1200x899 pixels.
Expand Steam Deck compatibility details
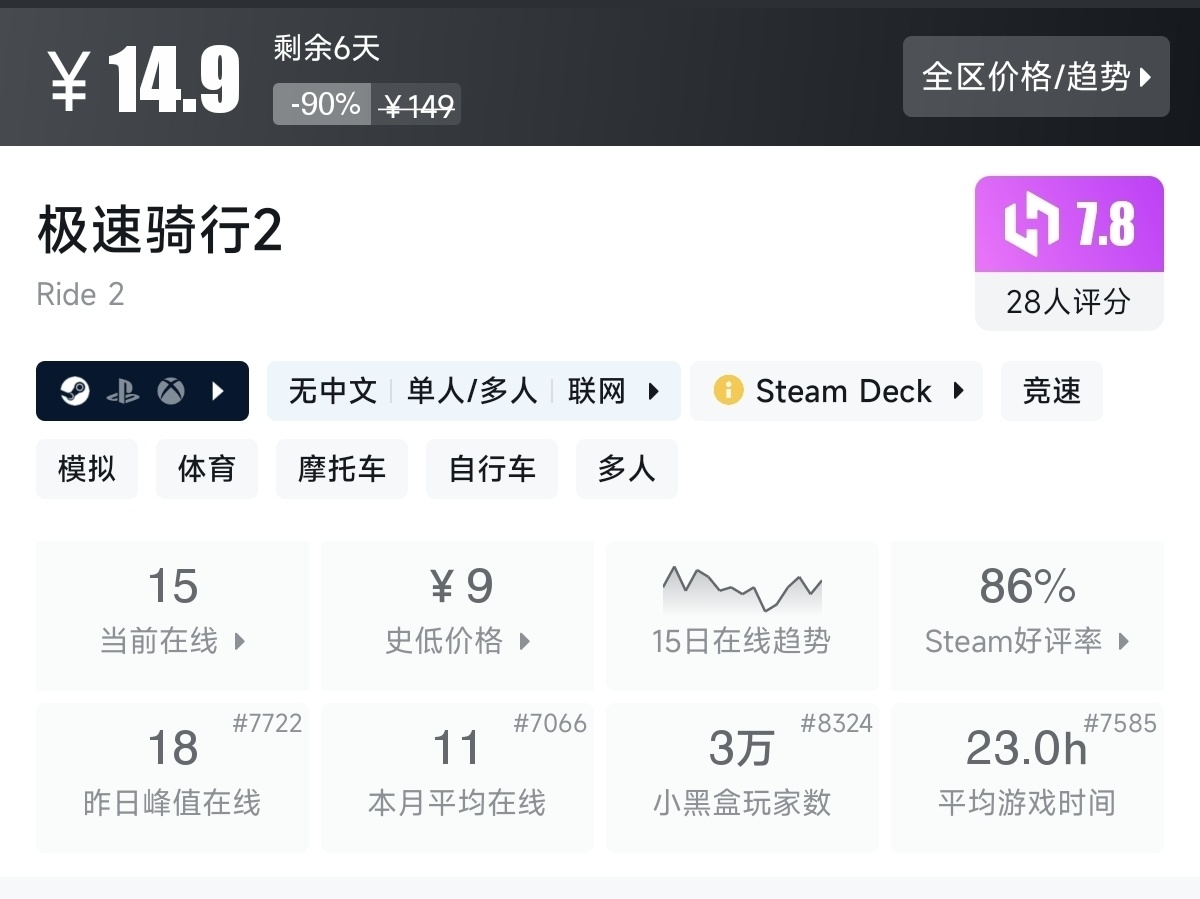pos(836,391)
